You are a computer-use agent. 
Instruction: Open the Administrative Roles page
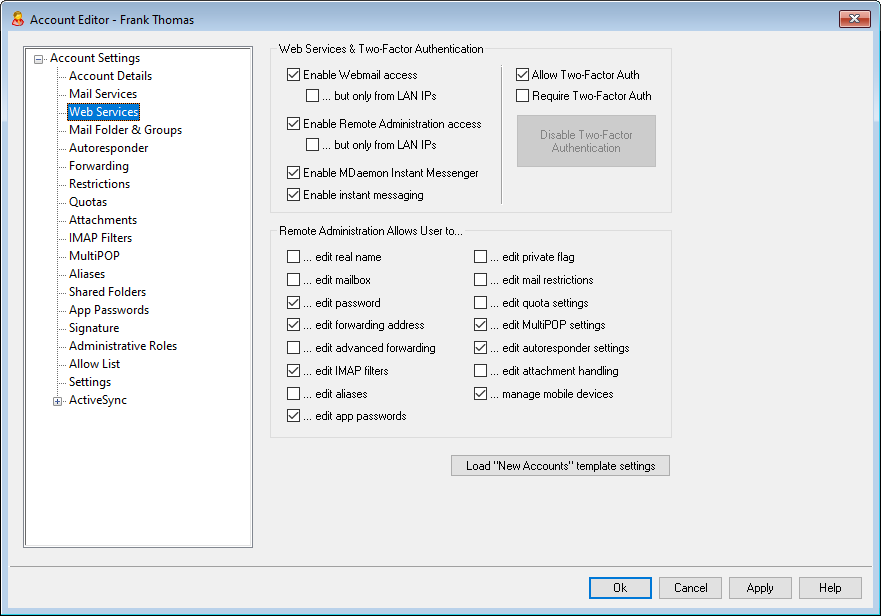coord(122,346)
